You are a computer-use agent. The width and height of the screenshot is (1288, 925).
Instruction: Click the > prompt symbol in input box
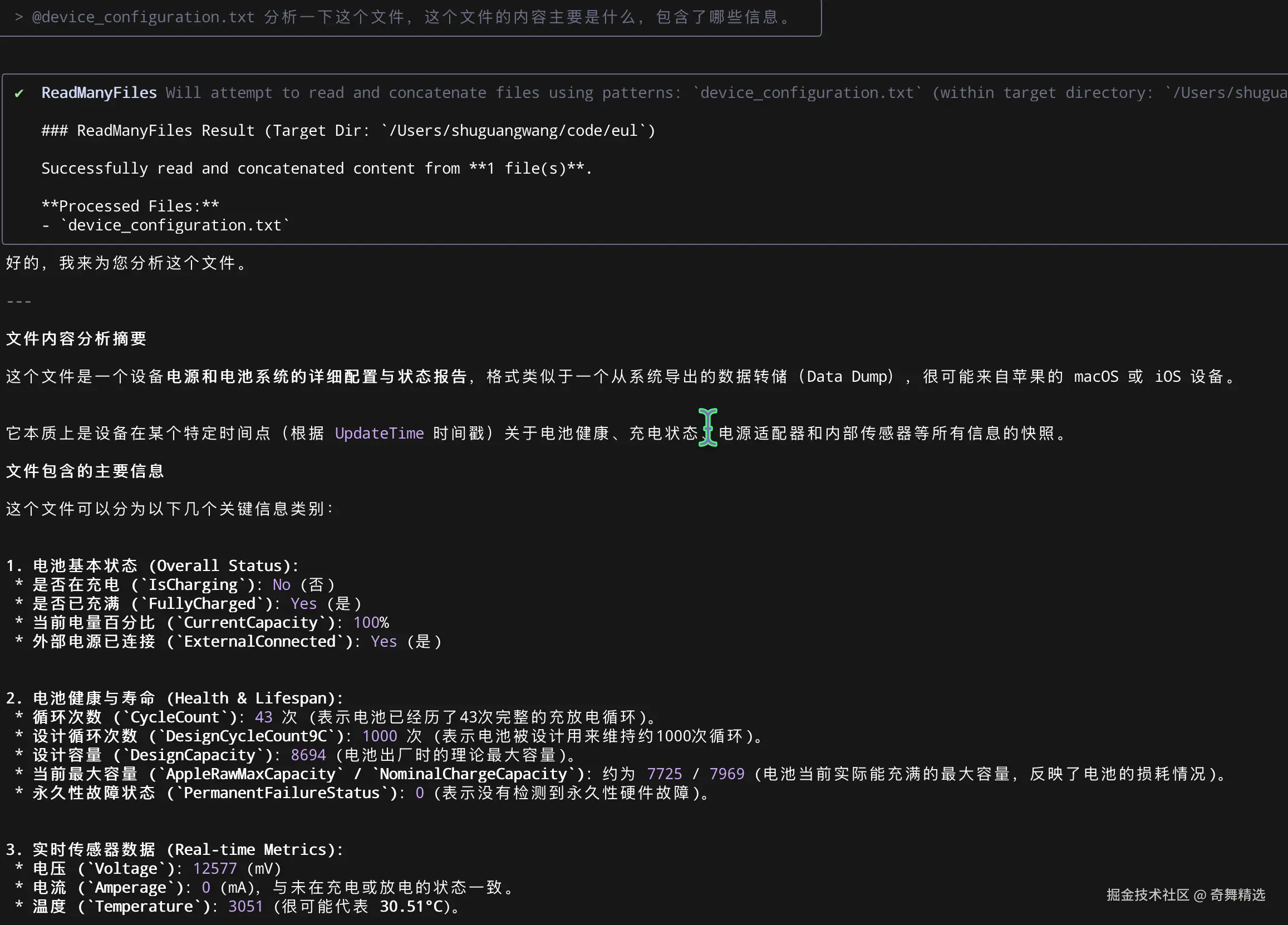click(x=19, y=17)
